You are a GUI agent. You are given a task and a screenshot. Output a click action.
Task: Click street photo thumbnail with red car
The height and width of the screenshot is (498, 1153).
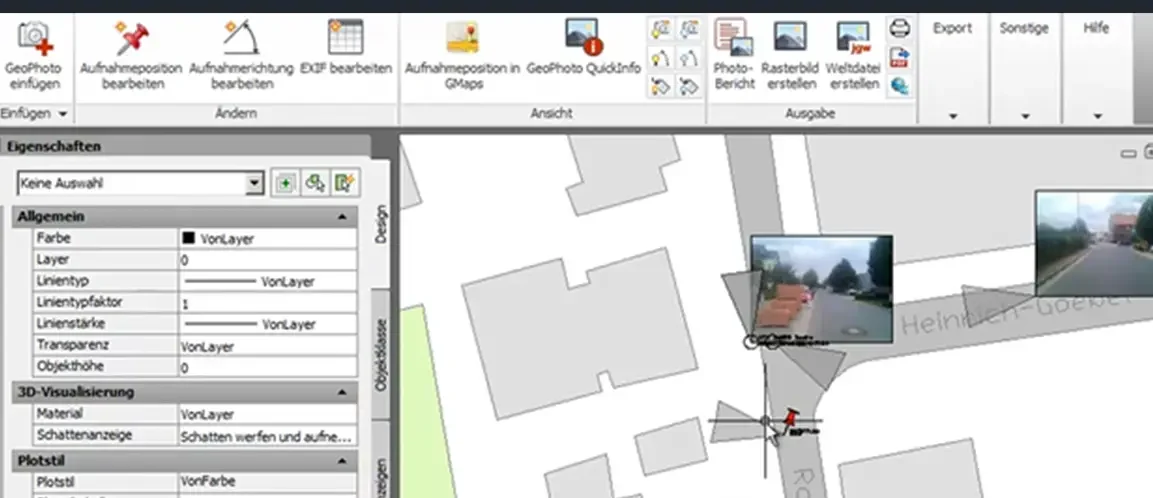(x=821, y=288)
